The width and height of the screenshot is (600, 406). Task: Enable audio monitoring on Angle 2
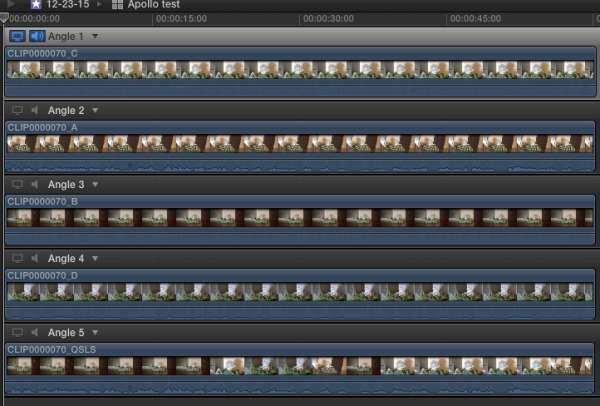click(x=35, y=110)
